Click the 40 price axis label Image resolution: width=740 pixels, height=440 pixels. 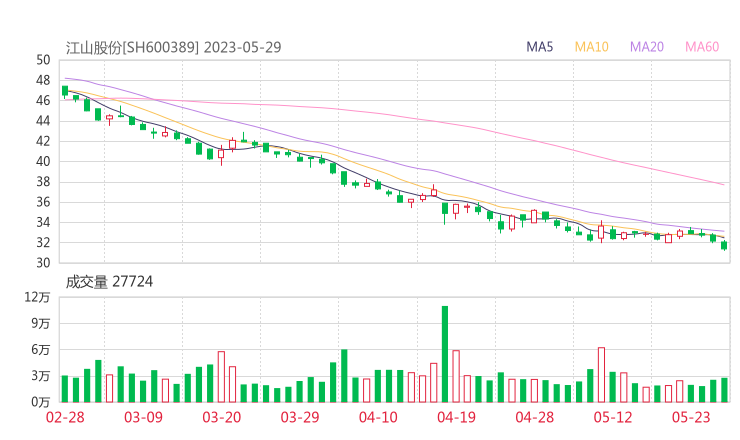[43, 161]
